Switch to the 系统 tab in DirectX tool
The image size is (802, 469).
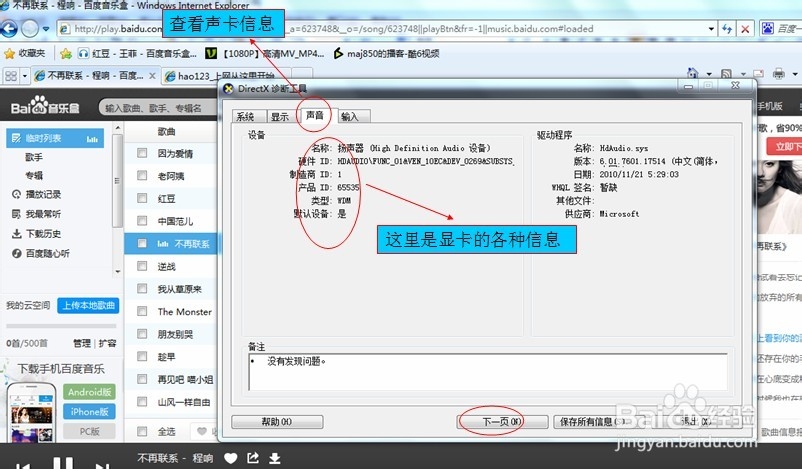249,116
